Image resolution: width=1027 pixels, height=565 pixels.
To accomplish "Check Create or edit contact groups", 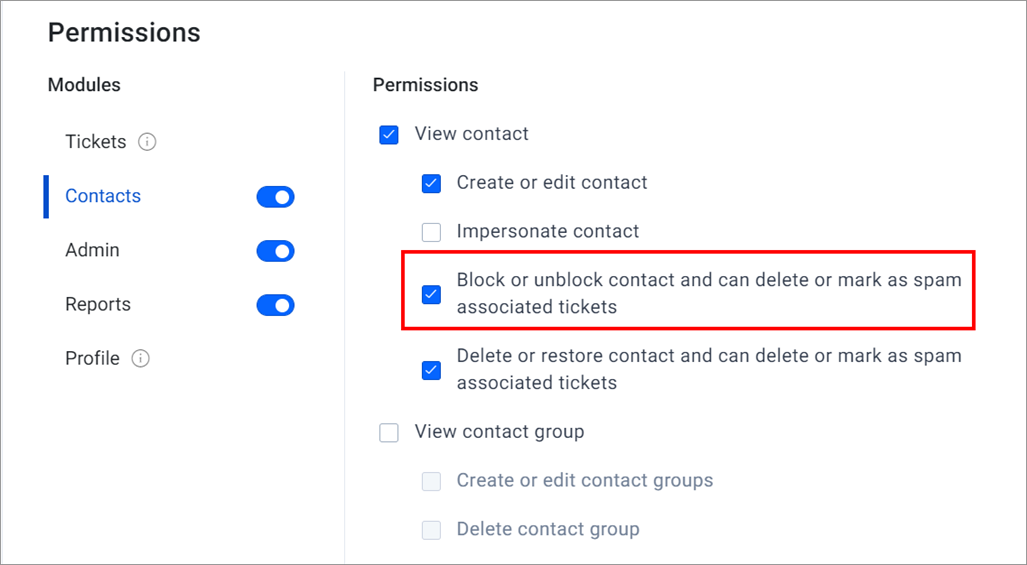I will [431, 481].
